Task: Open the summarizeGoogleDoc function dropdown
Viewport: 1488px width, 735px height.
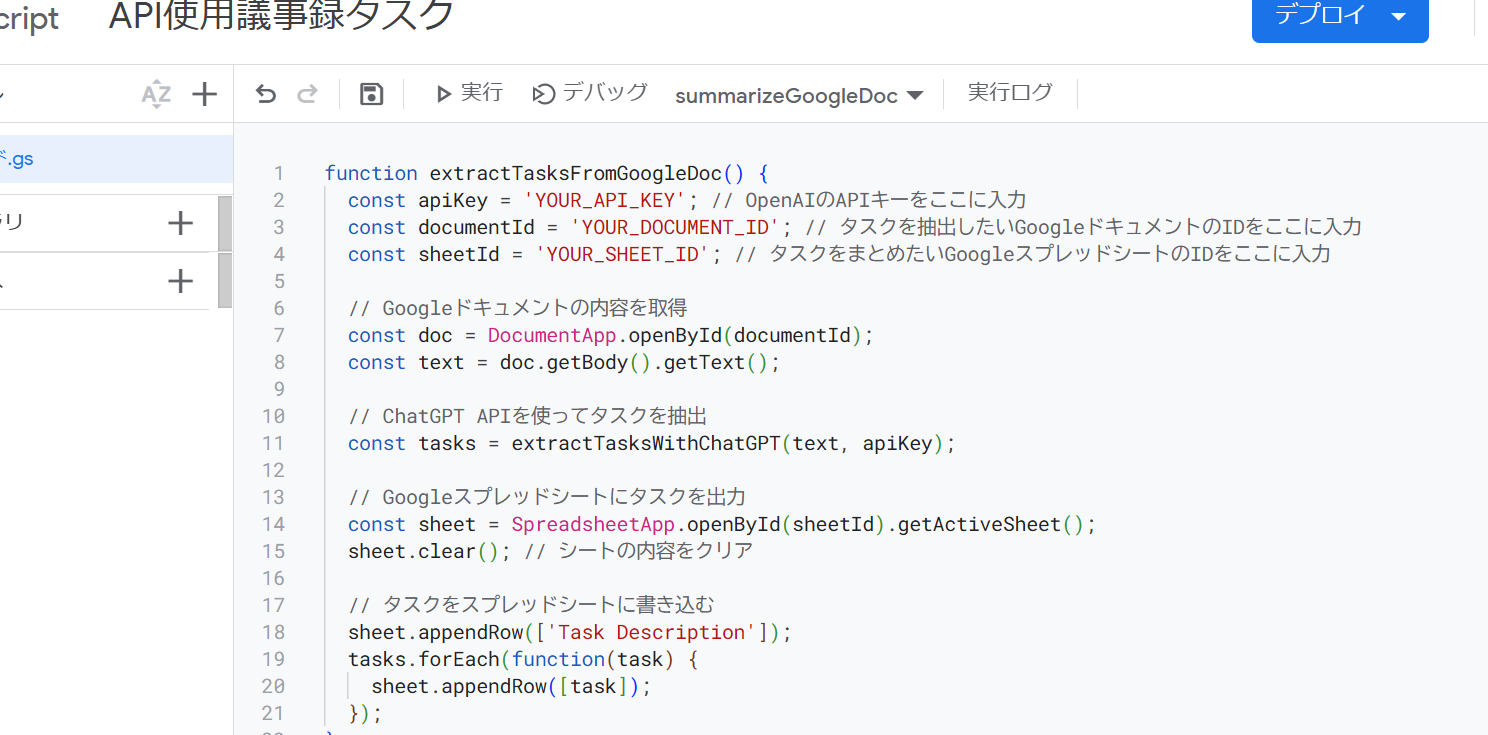Action: (798, 96)
